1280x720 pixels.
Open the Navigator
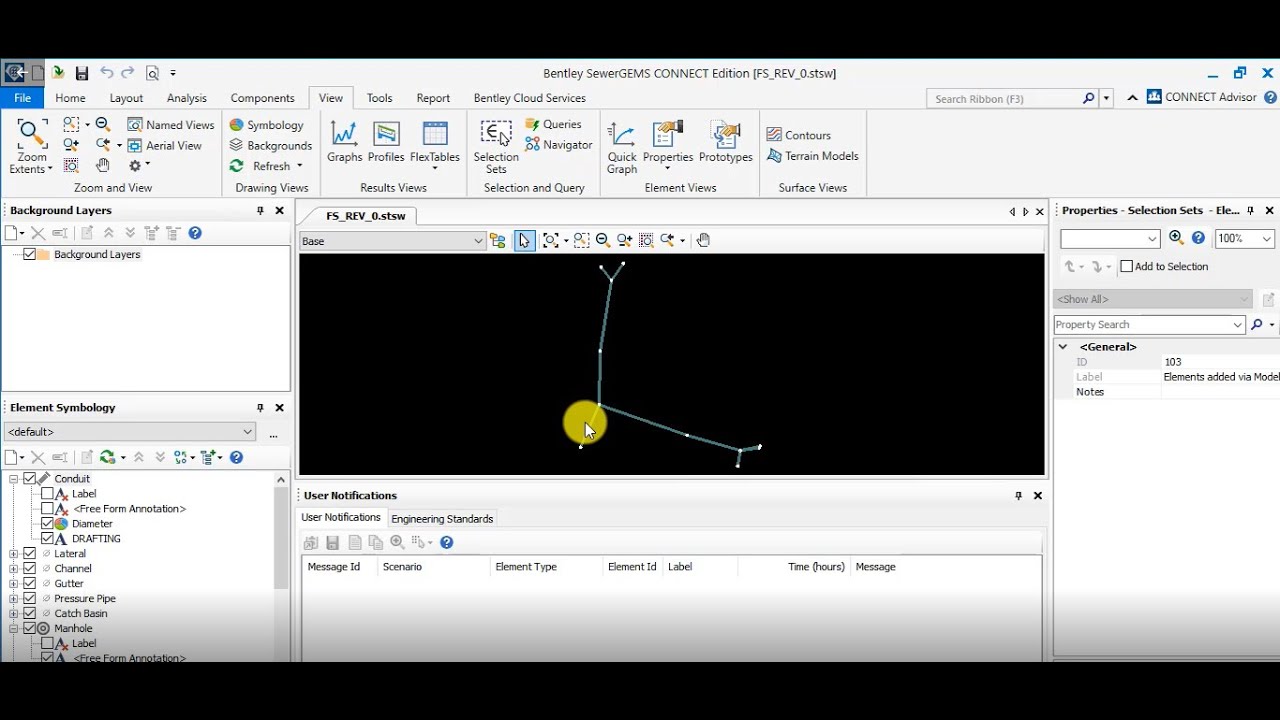558,145
